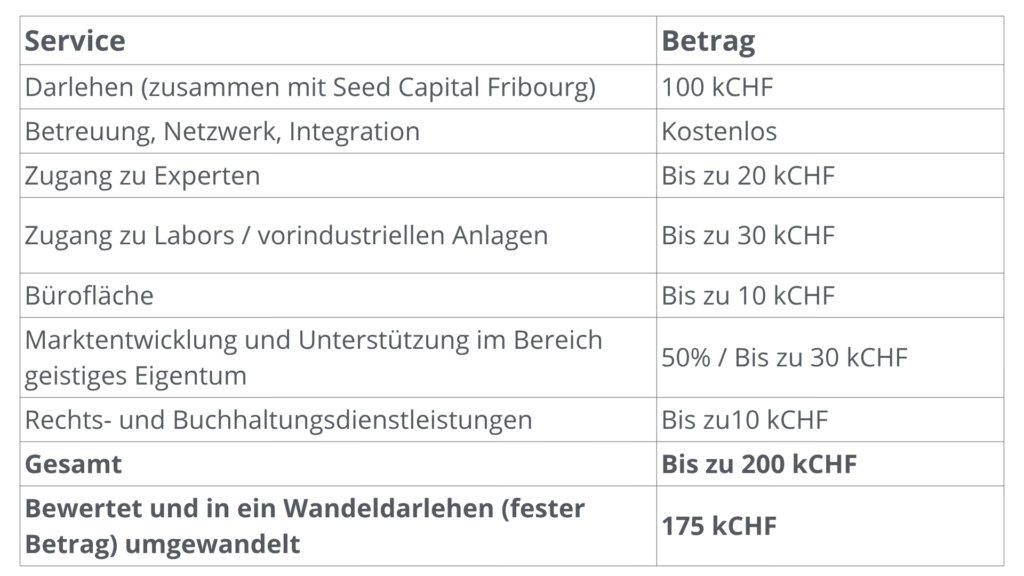Select the Marktentwicklung und Unterstützung cell
This screenshot has height=576, width=1024.
[x=313, y=357]
